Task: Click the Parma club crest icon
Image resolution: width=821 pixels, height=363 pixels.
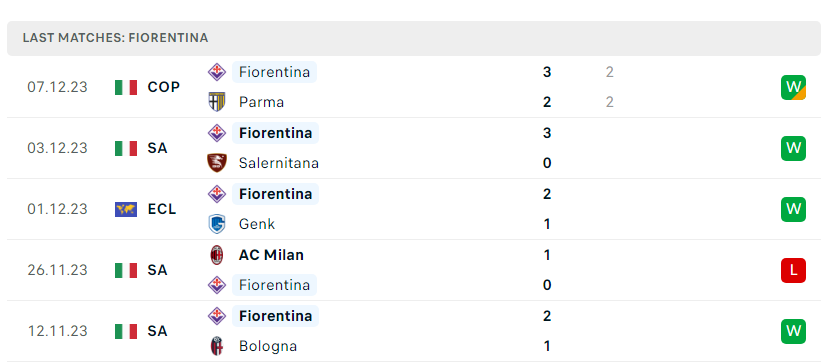Action: (x=216, y=102)
